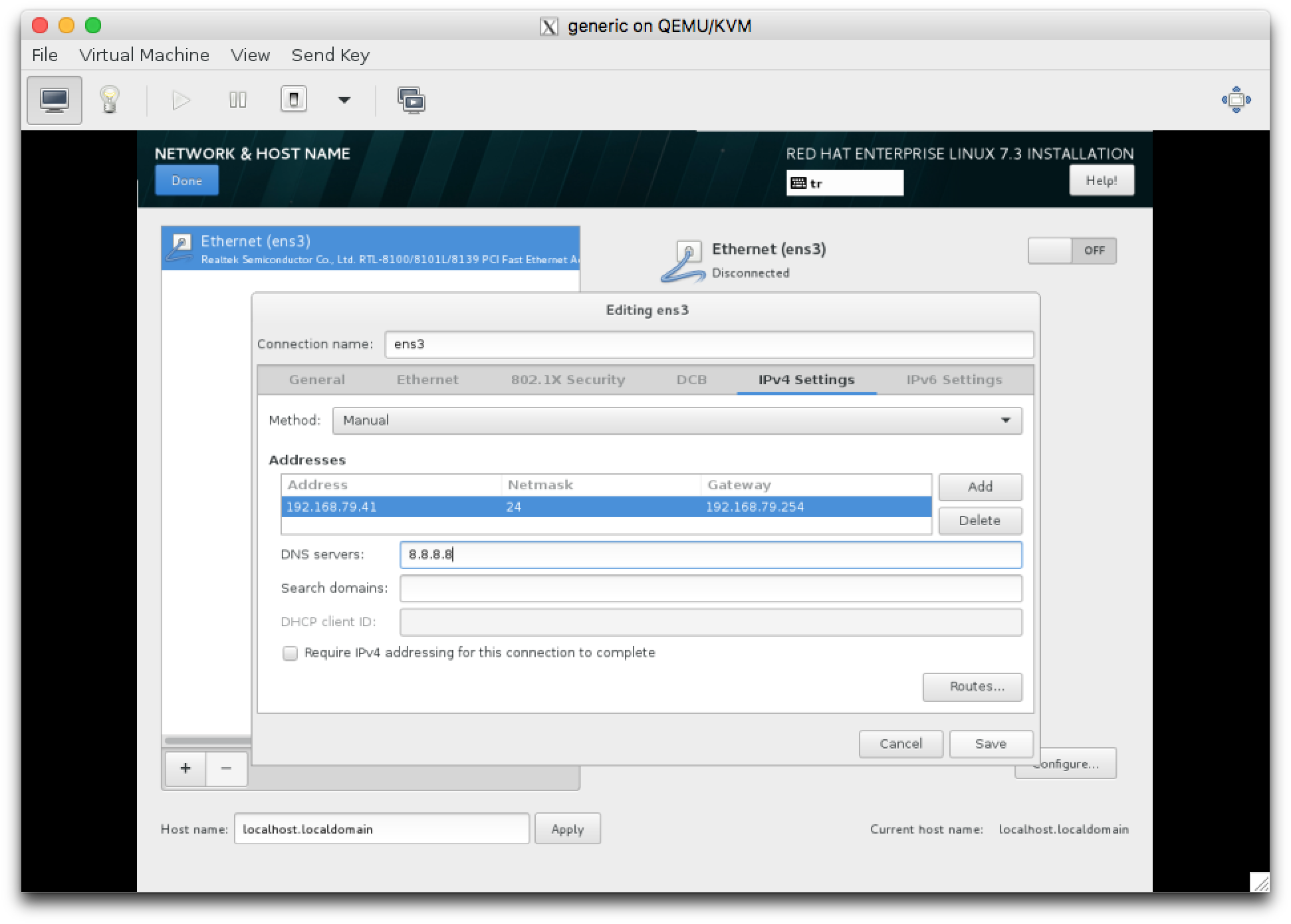Select the IPv4 Settings tab

(x=806, y=380)
